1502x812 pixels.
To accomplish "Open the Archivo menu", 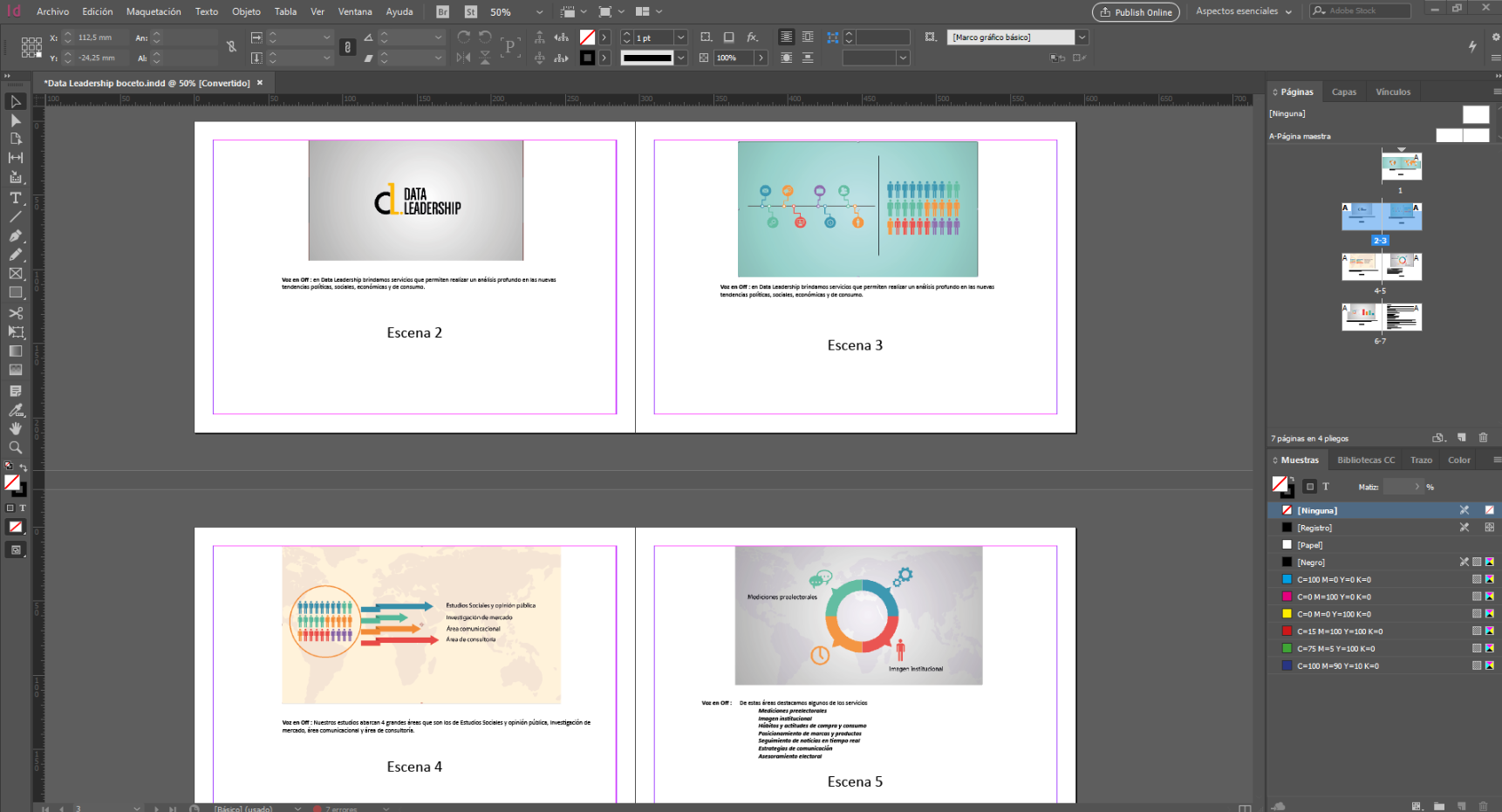I will 52,11.
